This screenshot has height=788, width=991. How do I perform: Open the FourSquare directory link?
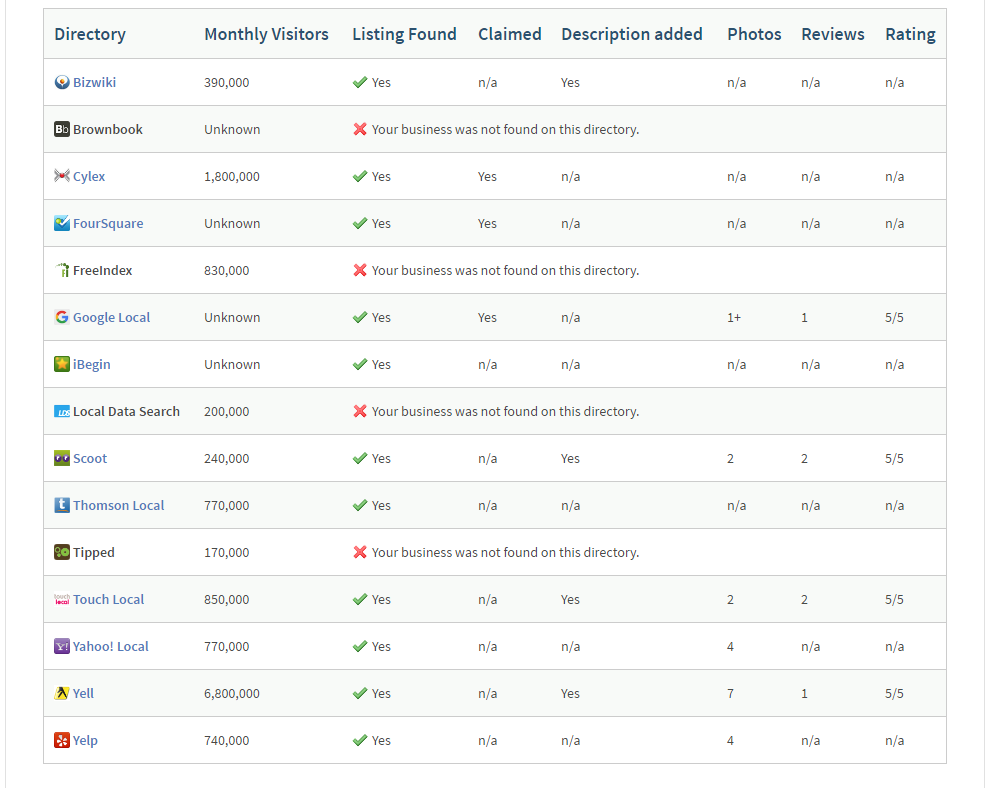(x=108, y=223)
